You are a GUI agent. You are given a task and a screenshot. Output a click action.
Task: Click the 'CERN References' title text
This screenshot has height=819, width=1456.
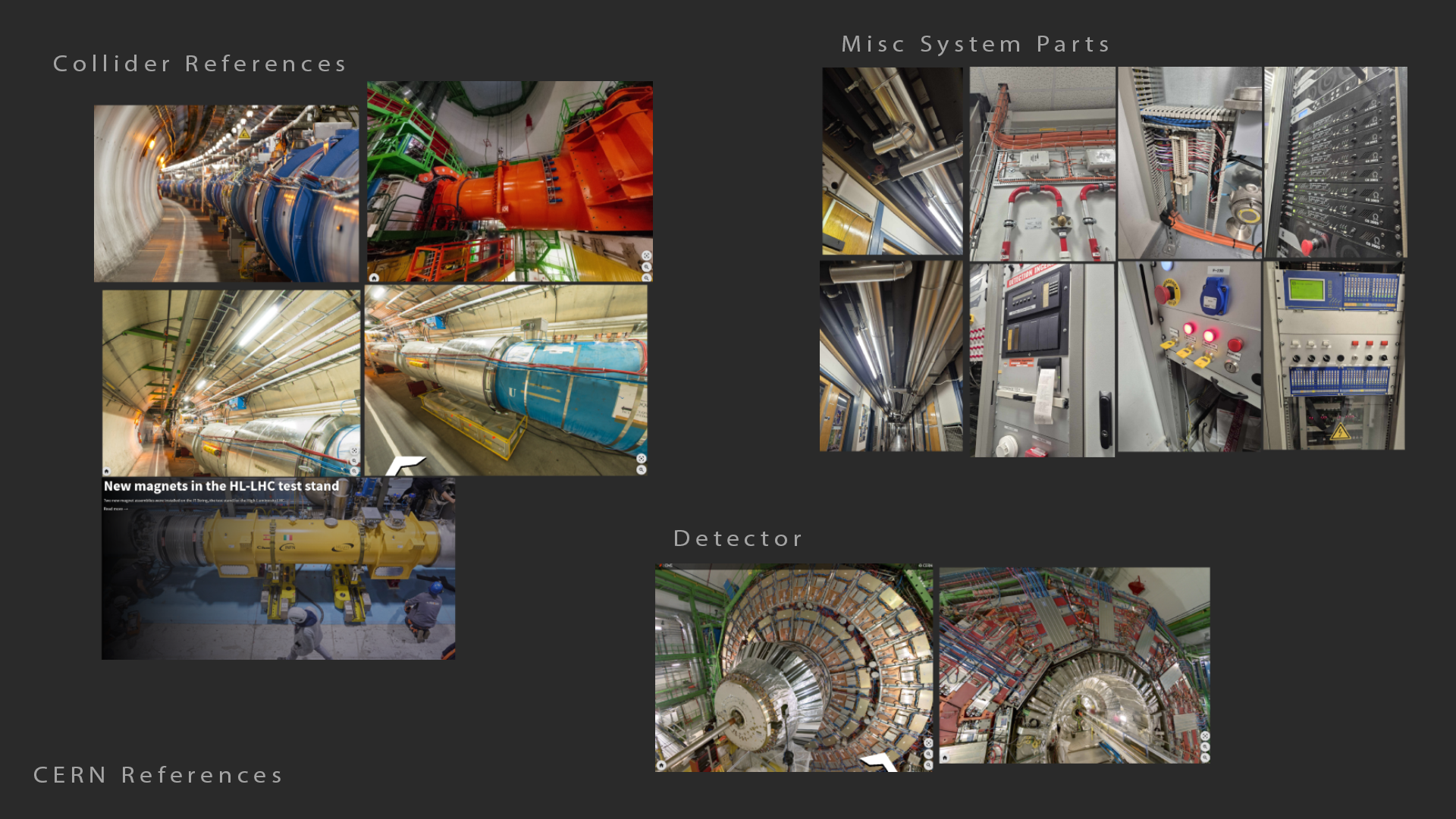pyautogui.click(x=158, y=775)
